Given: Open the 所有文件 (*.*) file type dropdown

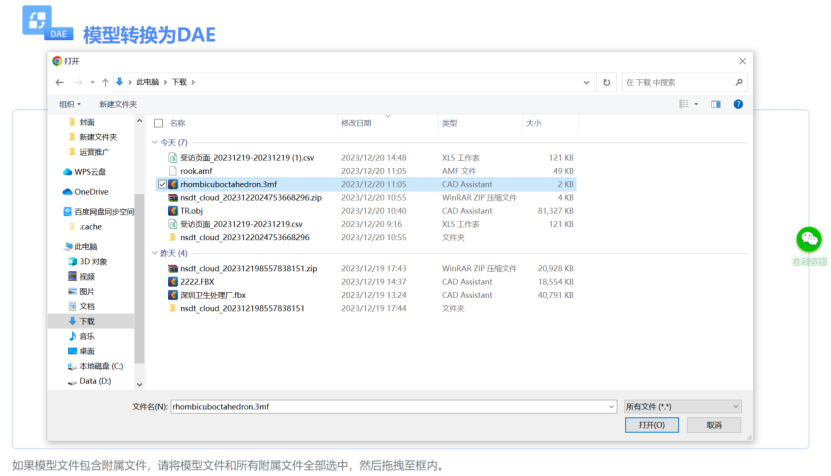Looking at the screenshot, I should point(683,407).
